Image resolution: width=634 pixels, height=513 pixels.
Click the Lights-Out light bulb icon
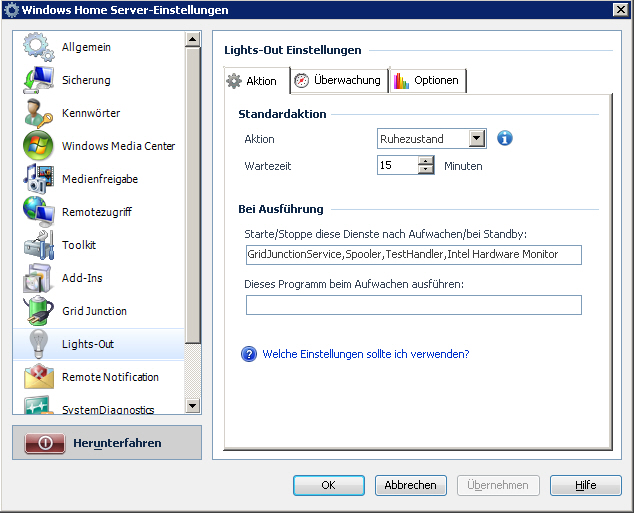pos(38,344)
